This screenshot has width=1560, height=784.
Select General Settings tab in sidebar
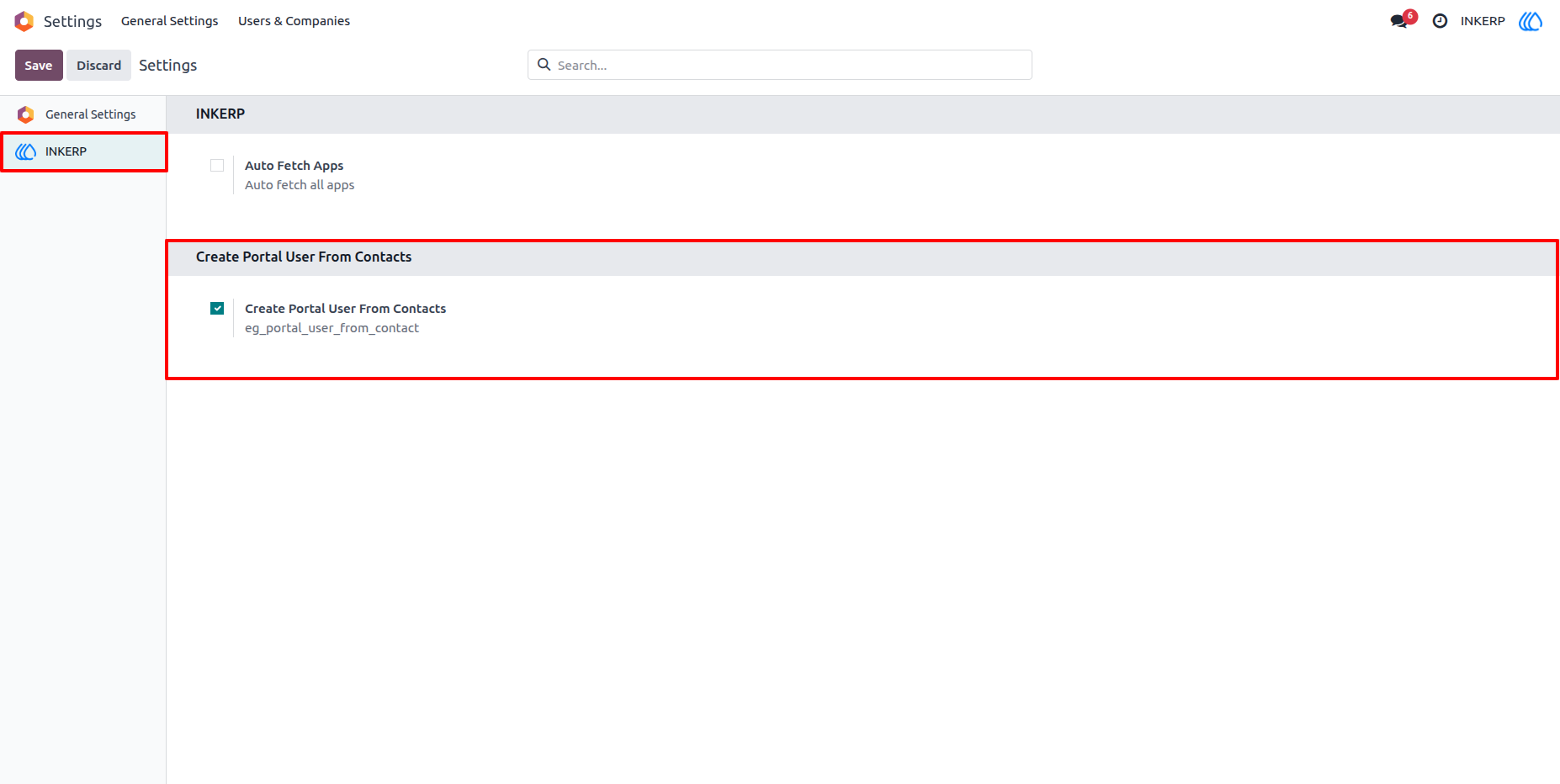click(83, 114)
